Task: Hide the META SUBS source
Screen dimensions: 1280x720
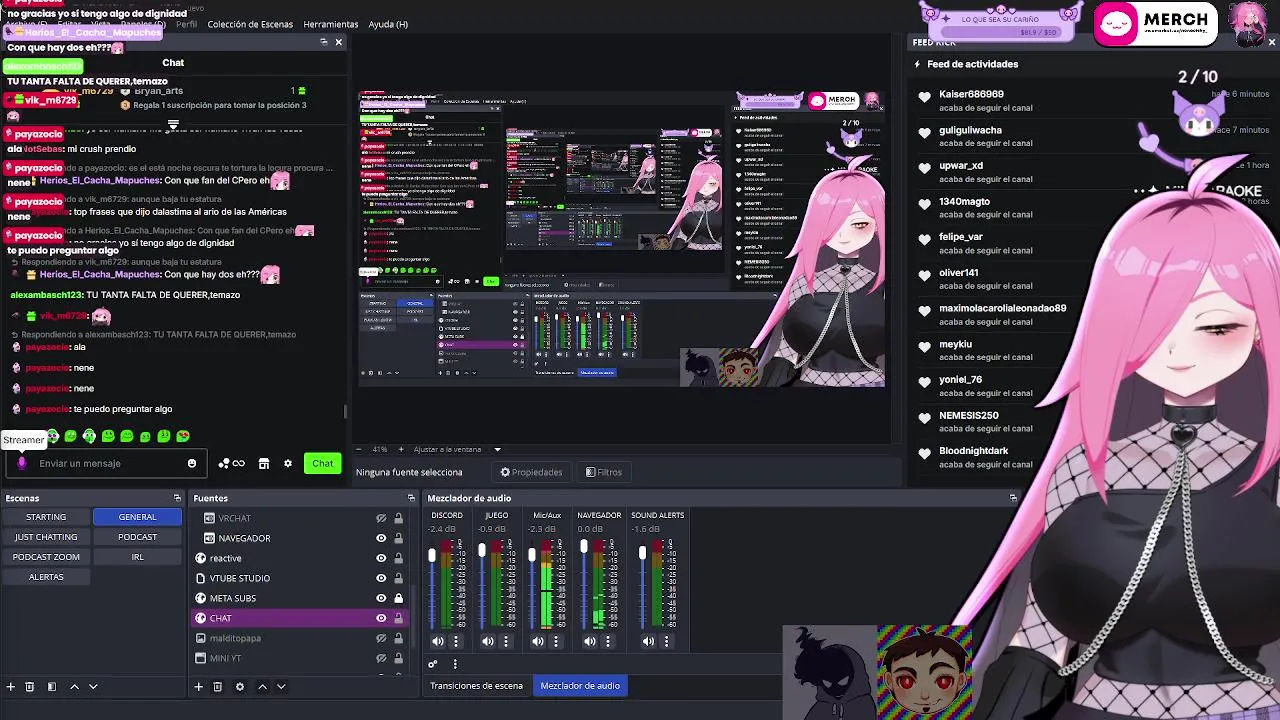Action: (x=381, y=598)
